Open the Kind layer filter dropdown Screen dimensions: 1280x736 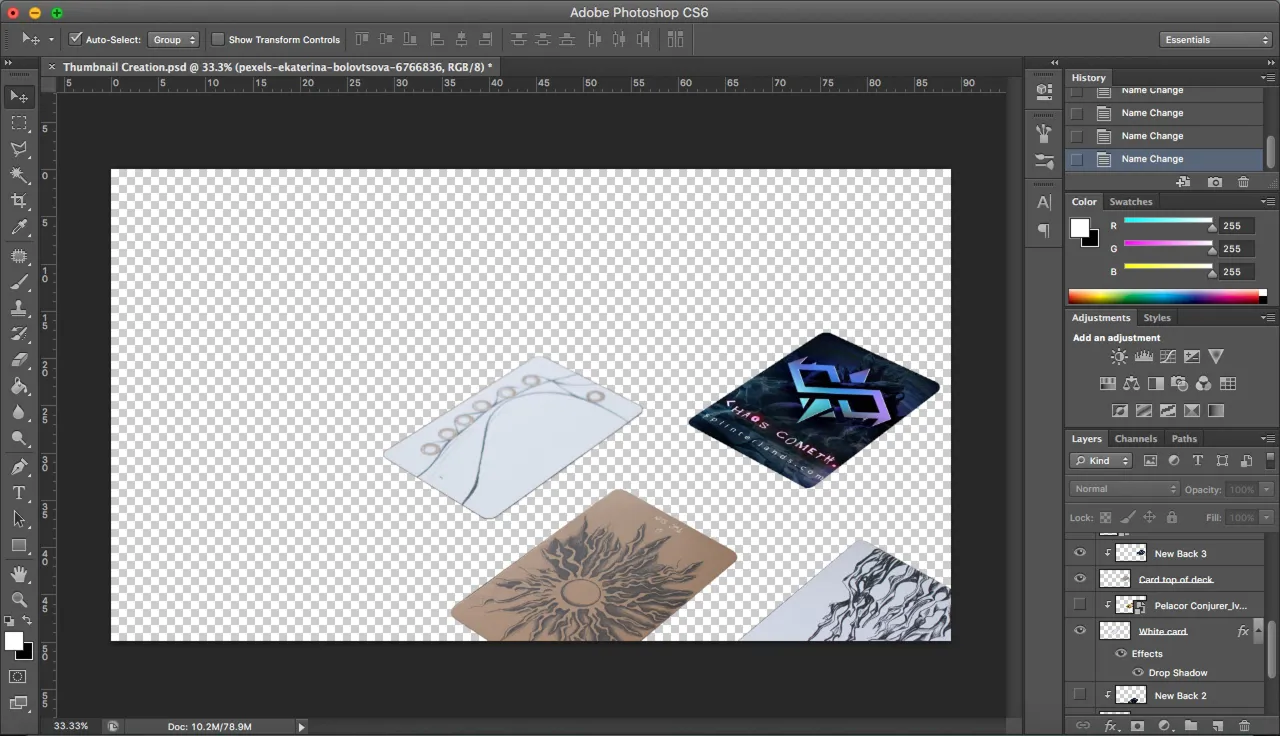pyautogui.click(x=1100, y=461)
